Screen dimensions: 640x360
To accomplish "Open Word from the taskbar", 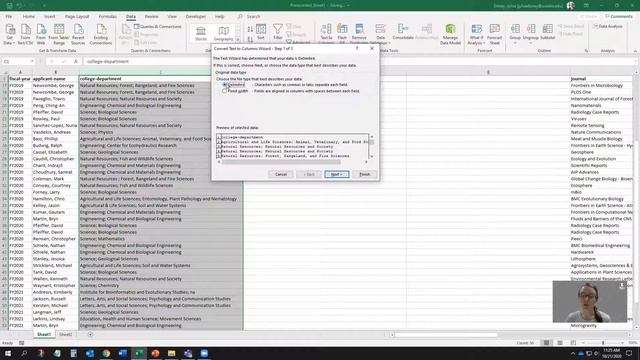I will point(122,353).
